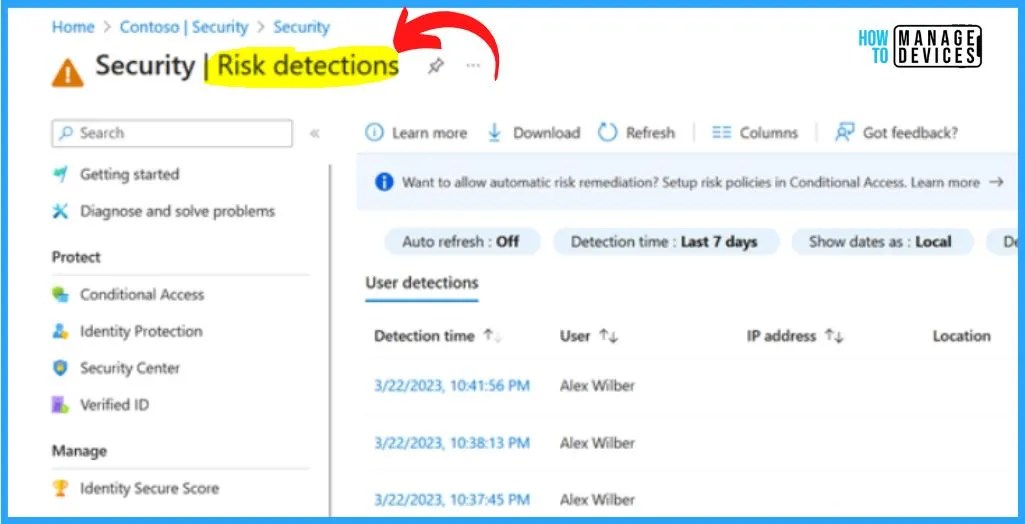The image size is (1025, 524).
Task: Open Diagnose and solve problems
Action: tap(177, 211)
